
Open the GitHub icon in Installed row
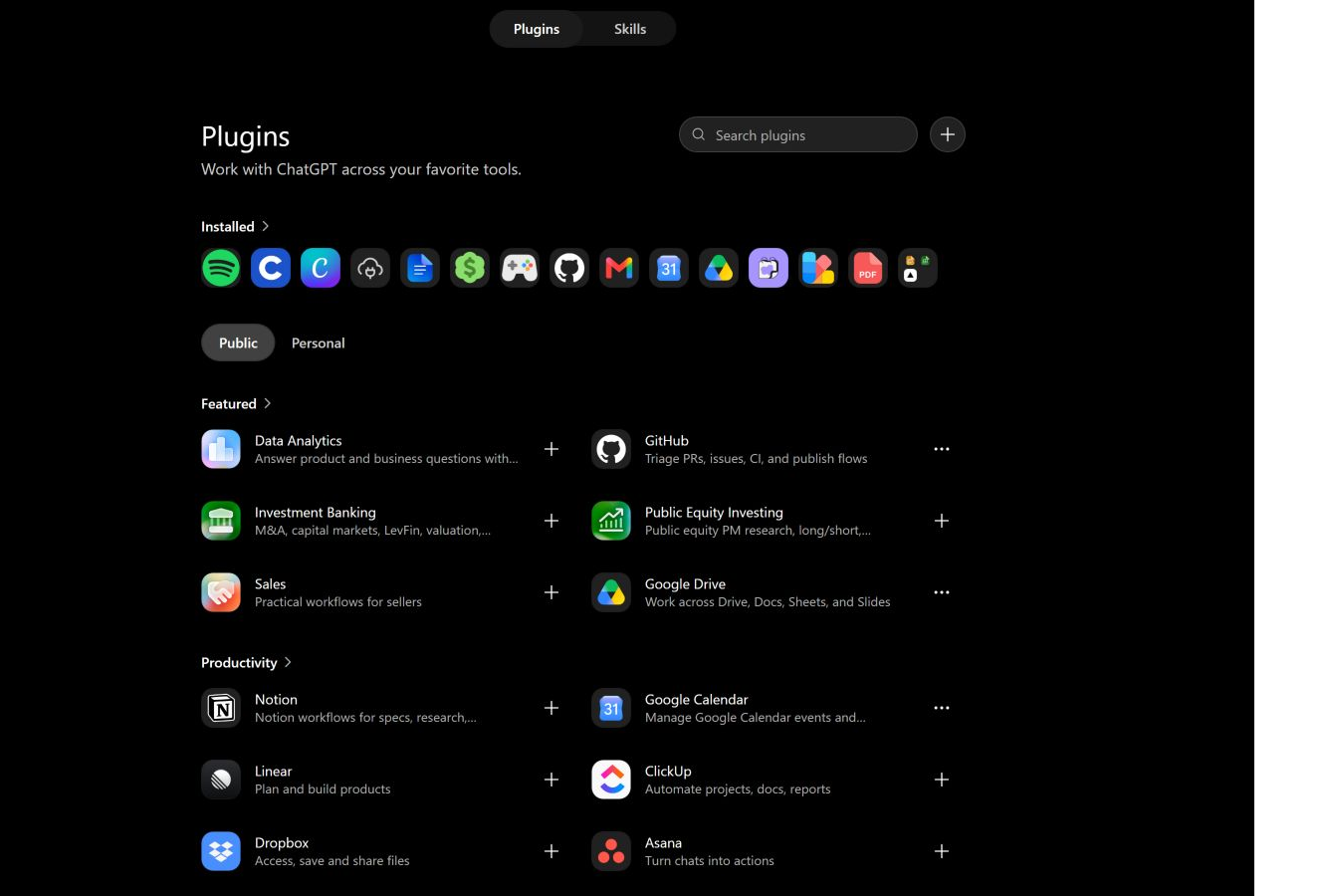[x=569, y=268]
